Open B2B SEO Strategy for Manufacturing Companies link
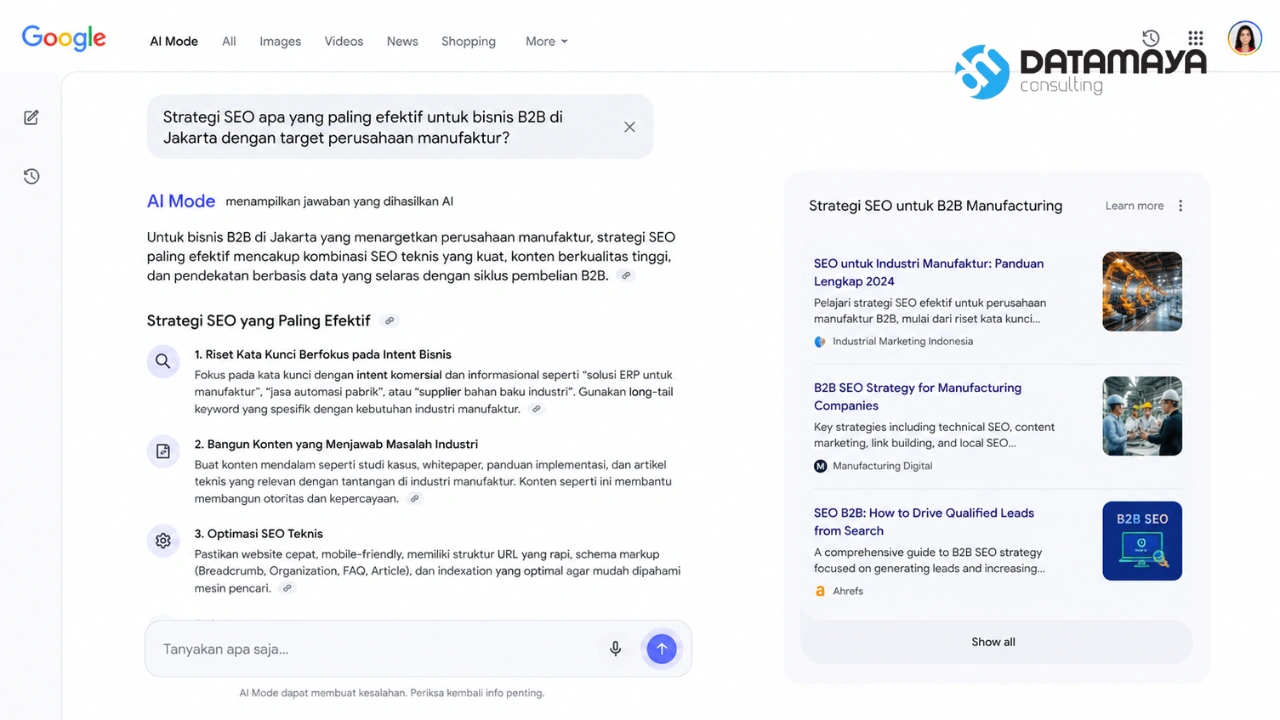 click(918, 397)
